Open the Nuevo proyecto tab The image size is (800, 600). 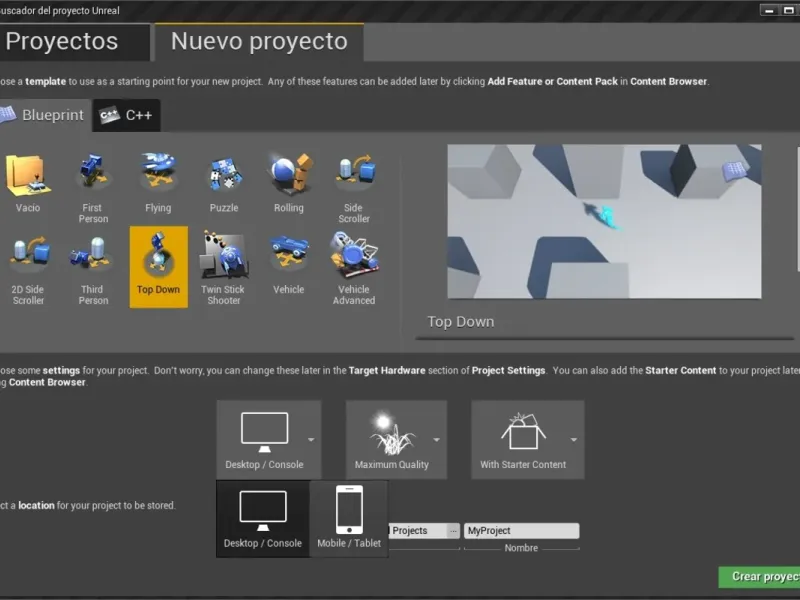(259, 42)
